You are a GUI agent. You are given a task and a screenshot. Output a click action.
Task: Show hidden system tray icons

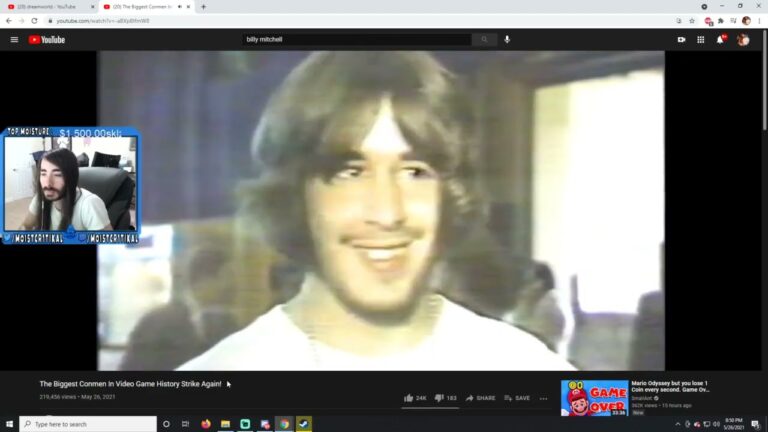coord(678,424)
